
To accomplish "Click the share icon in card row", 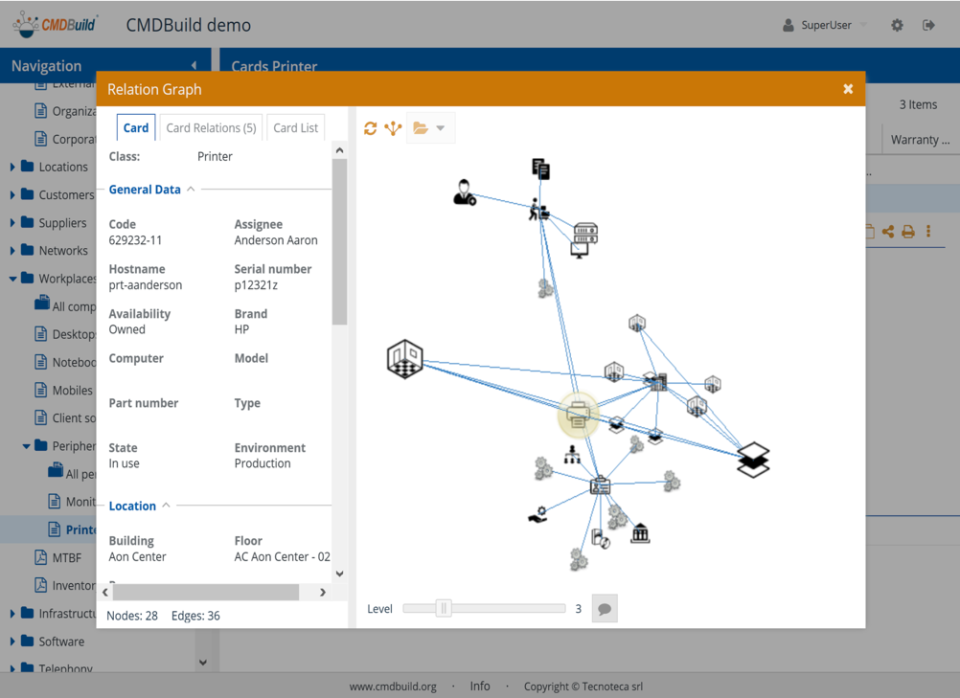I will [888, 231].
